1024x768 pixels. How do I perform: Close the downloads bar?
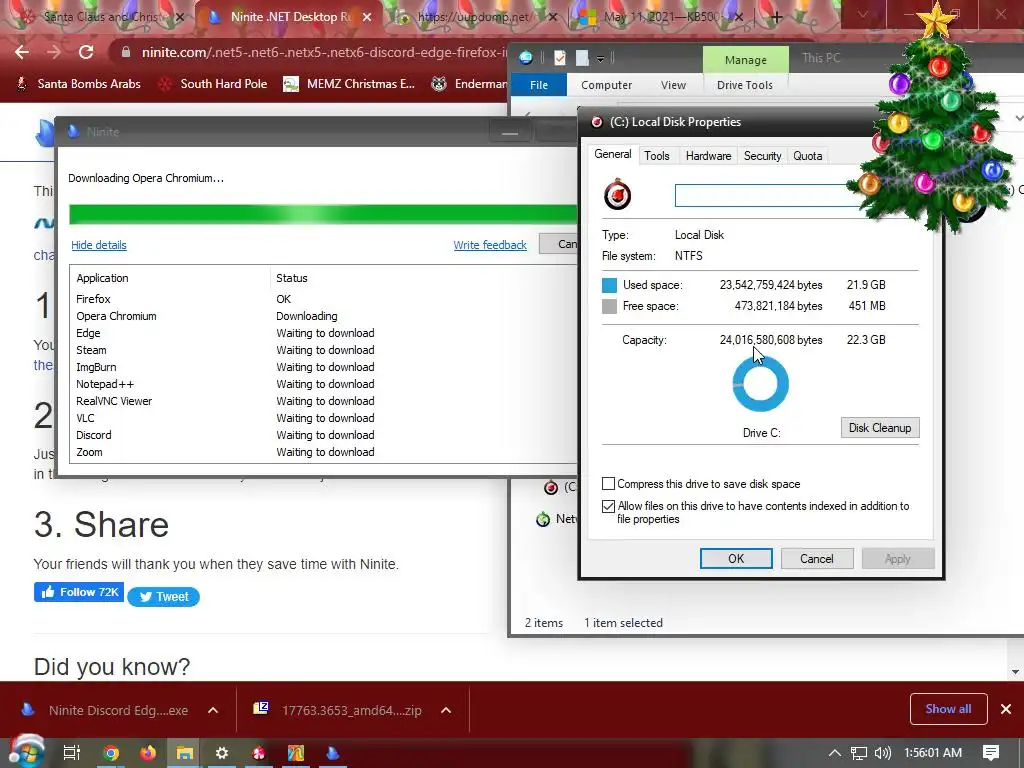click(x=1006, y=709)
